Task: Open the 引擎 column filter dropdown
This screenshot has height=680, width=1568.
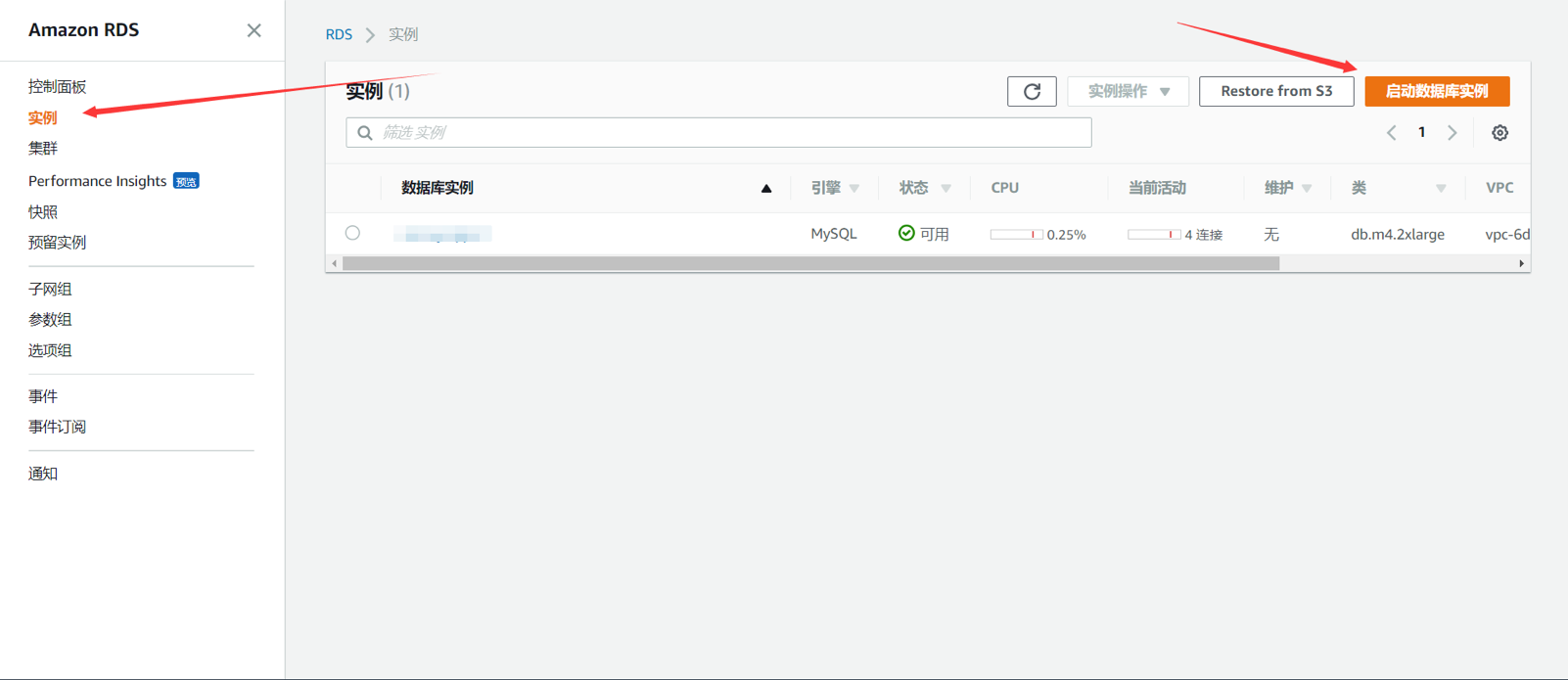Action: [x=854, y=189]
